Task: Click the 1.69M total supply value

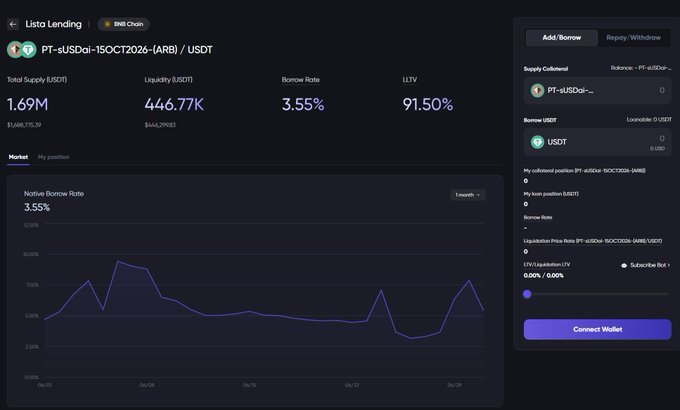Action: coord(27,105)
